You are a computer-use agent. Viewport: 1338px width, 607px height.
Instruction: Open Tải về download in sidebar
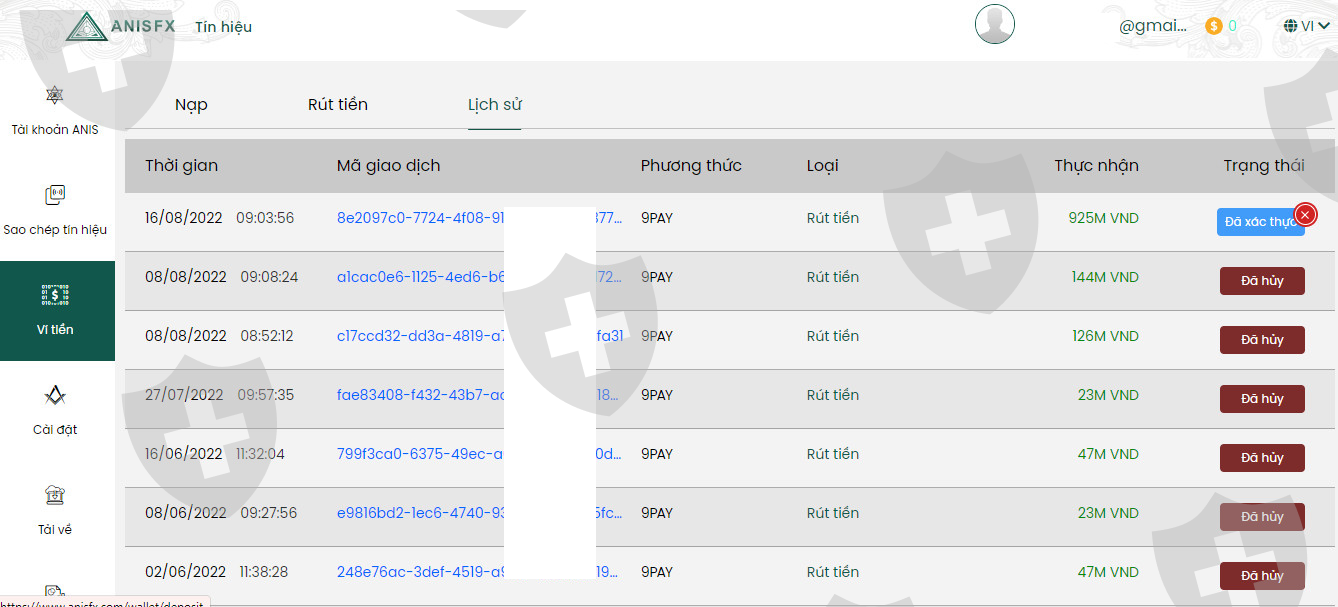55,511
